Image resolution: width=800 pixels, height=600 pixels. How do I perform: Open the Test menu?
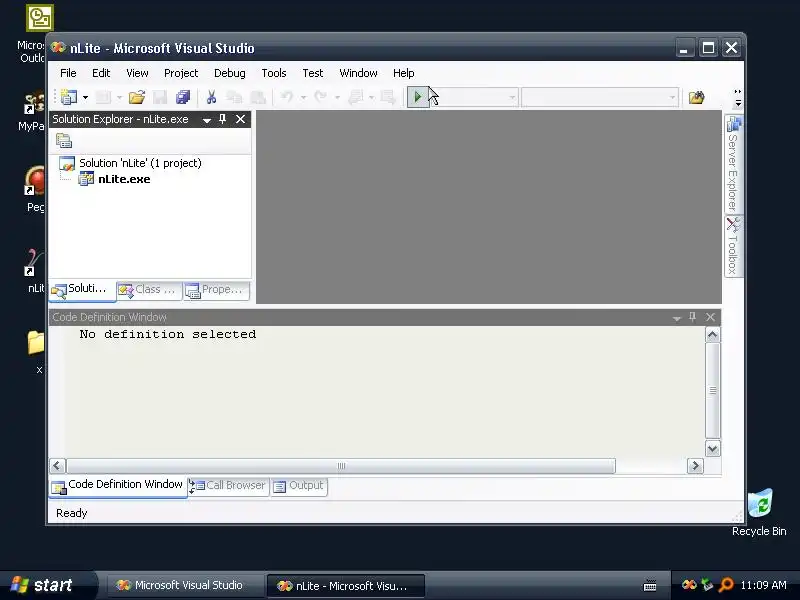click(x=313, y=73)
